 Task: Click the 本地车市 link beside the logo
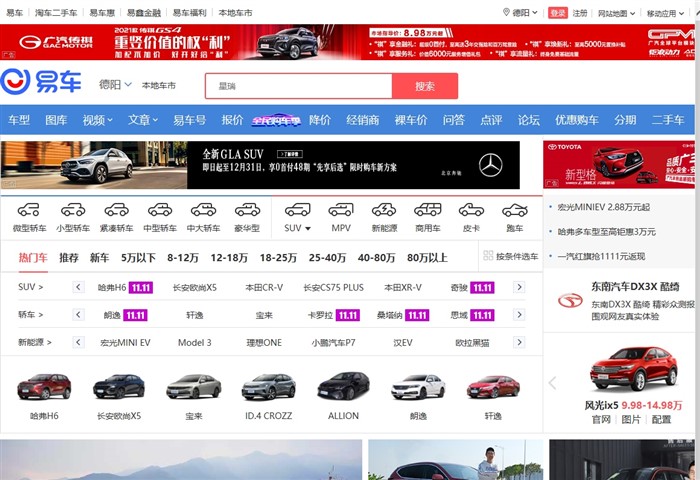(x=158, y=85)
